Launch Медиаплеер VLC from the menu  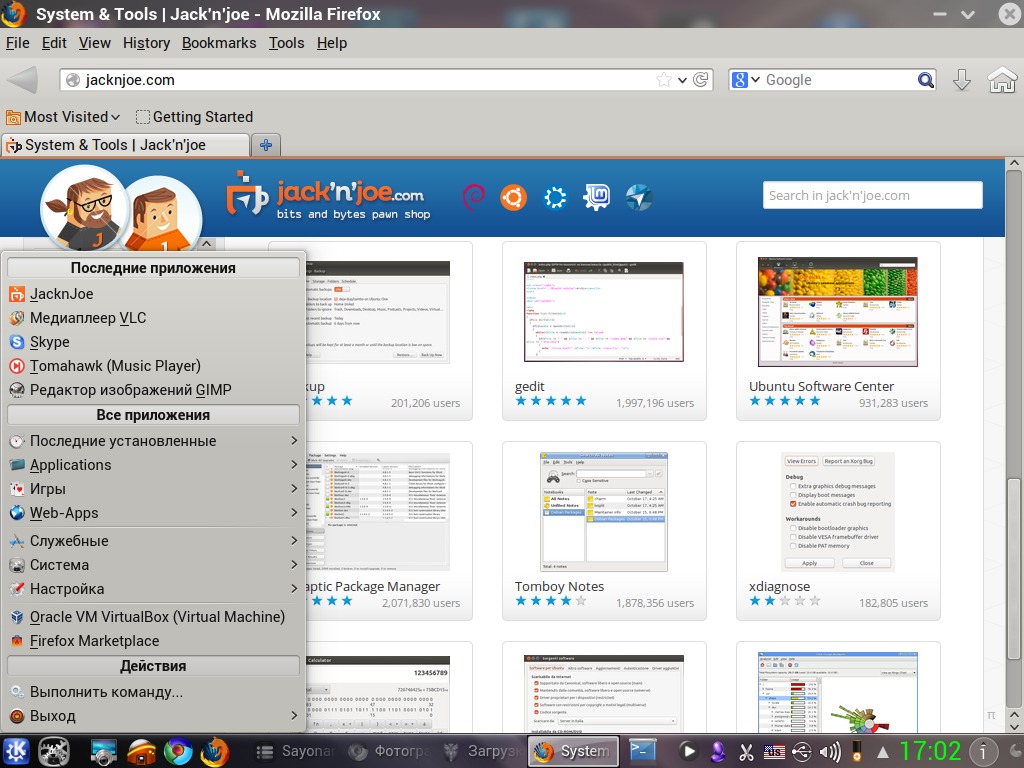(153, 318)
